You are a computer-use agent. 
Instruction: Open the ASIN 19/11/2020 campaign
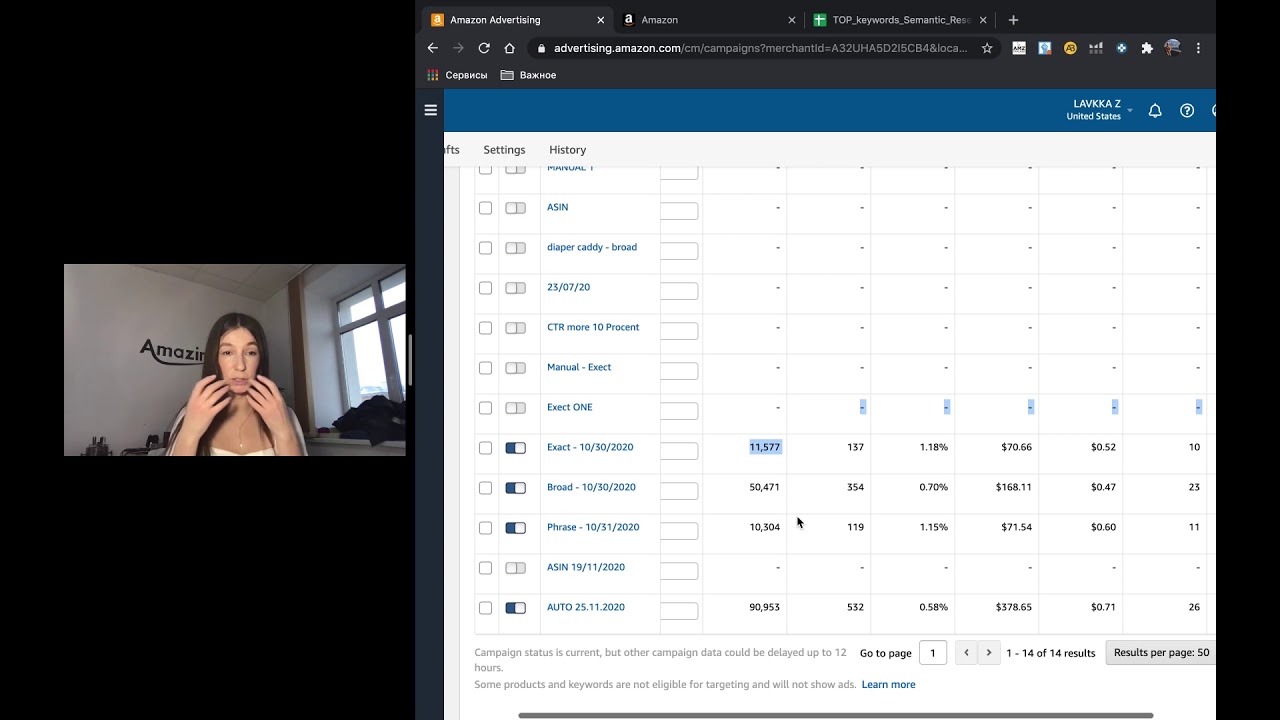(x=586, y=567)
